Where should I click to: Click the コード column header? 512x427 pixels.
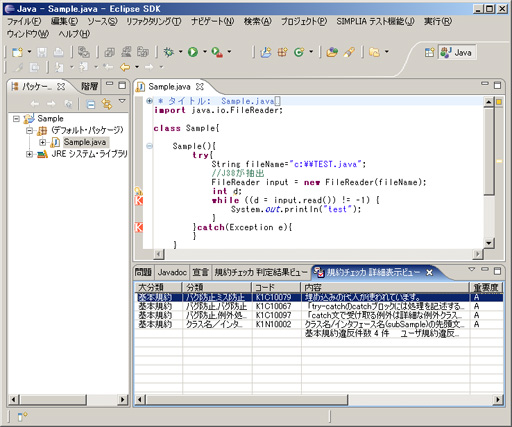pyautogui.click(x=276, y=287)
